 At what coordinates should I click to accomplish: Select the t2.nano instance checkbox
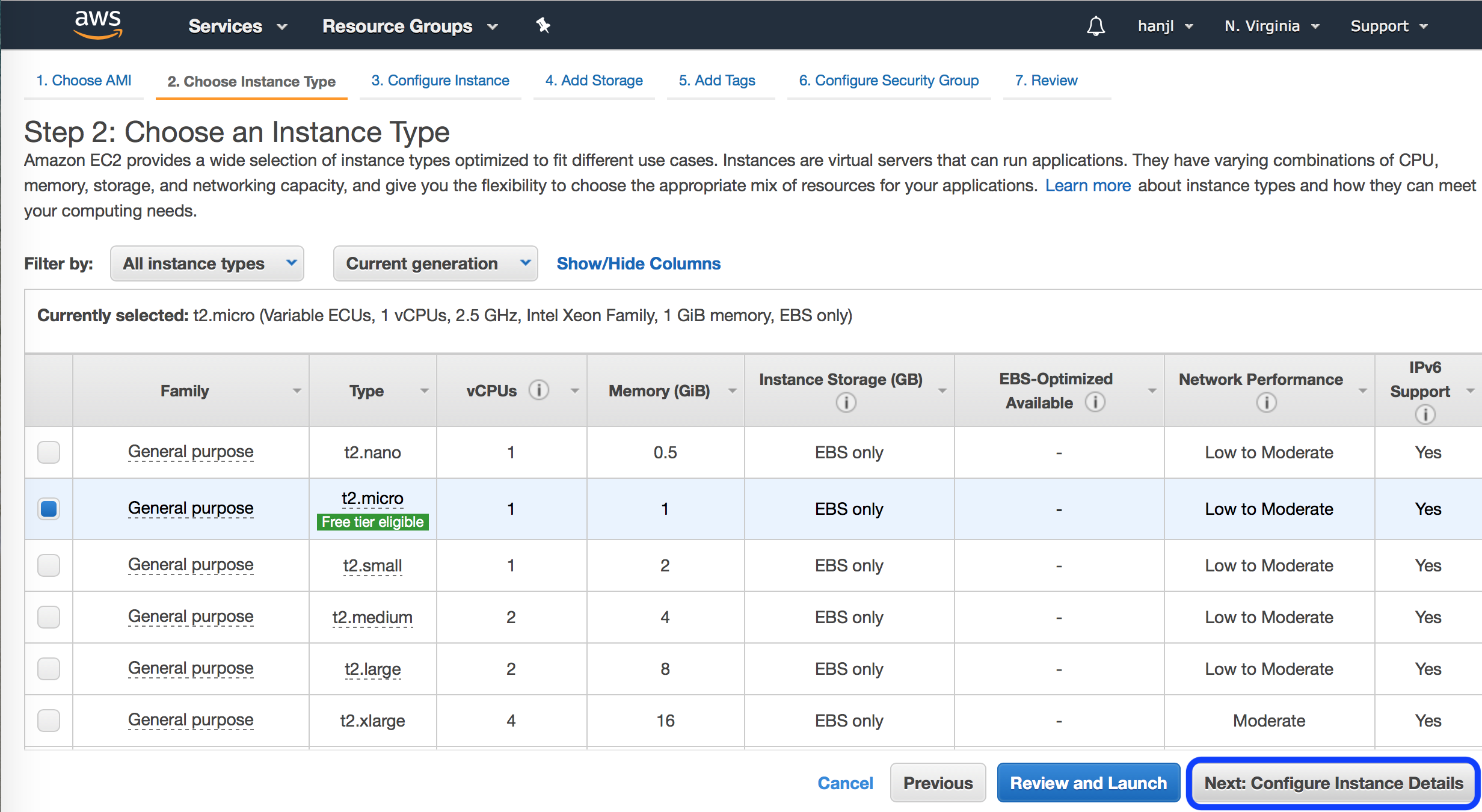[x=48, y=452]
